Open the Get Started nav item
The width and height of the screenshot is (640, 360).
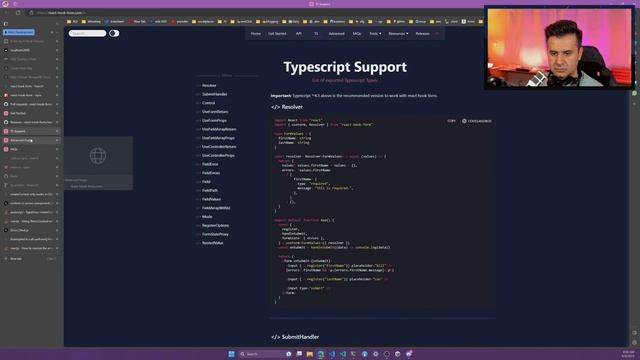[x=277, y=33]
